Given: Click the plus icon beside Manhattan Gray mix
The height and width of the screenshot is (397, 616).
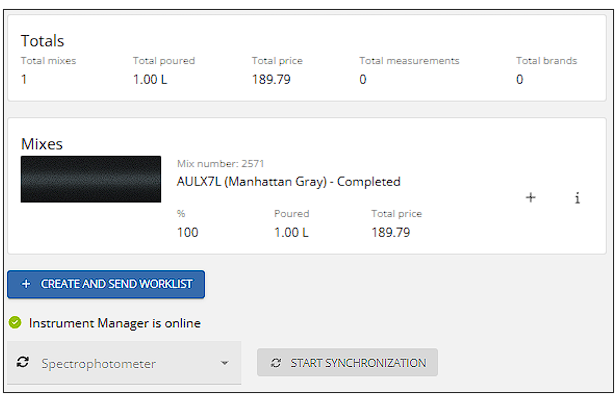Looking at the screenshot, I should click(x=530, y=197).
